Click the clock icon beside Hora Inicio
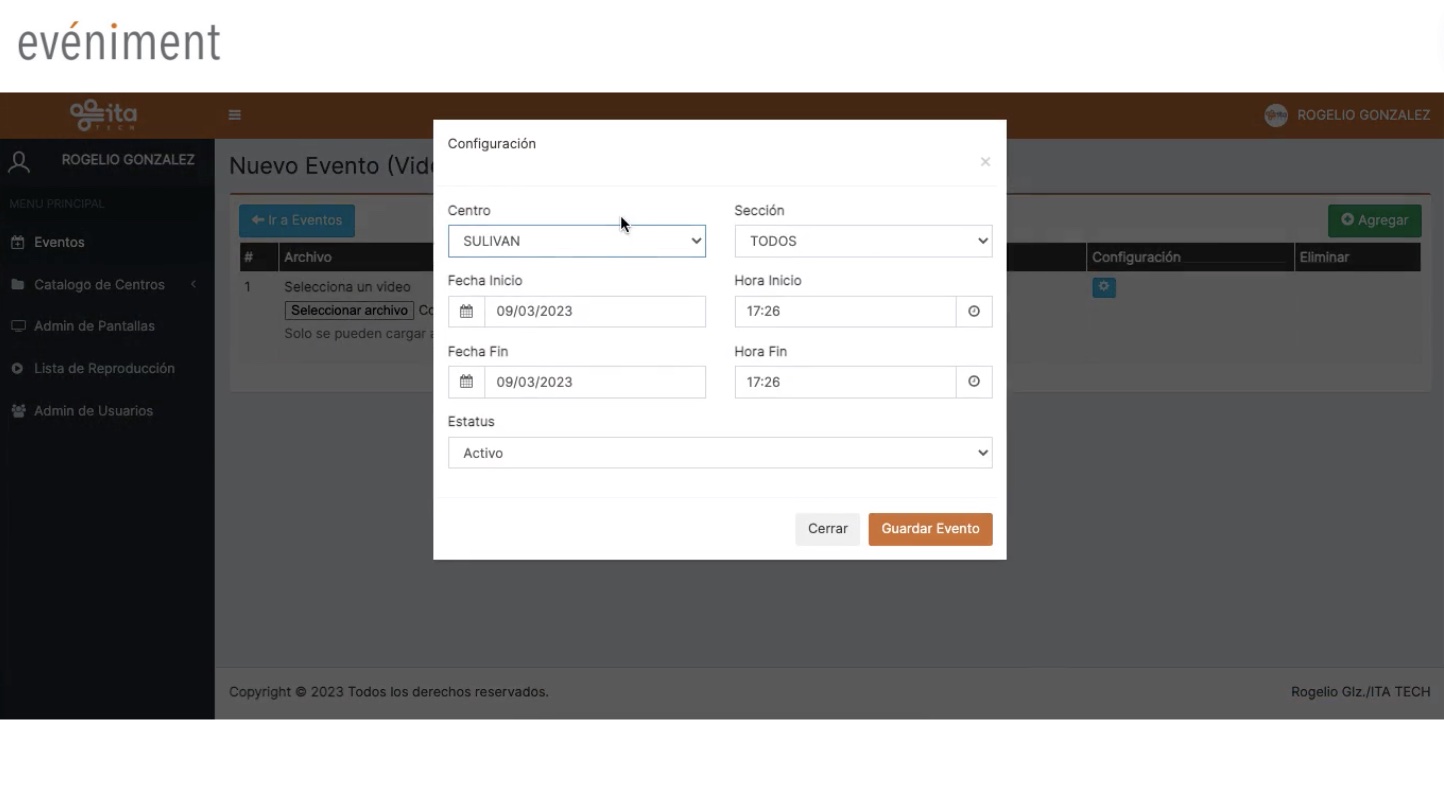Viewport: 1444px width, 810px height. coord(973,311)
